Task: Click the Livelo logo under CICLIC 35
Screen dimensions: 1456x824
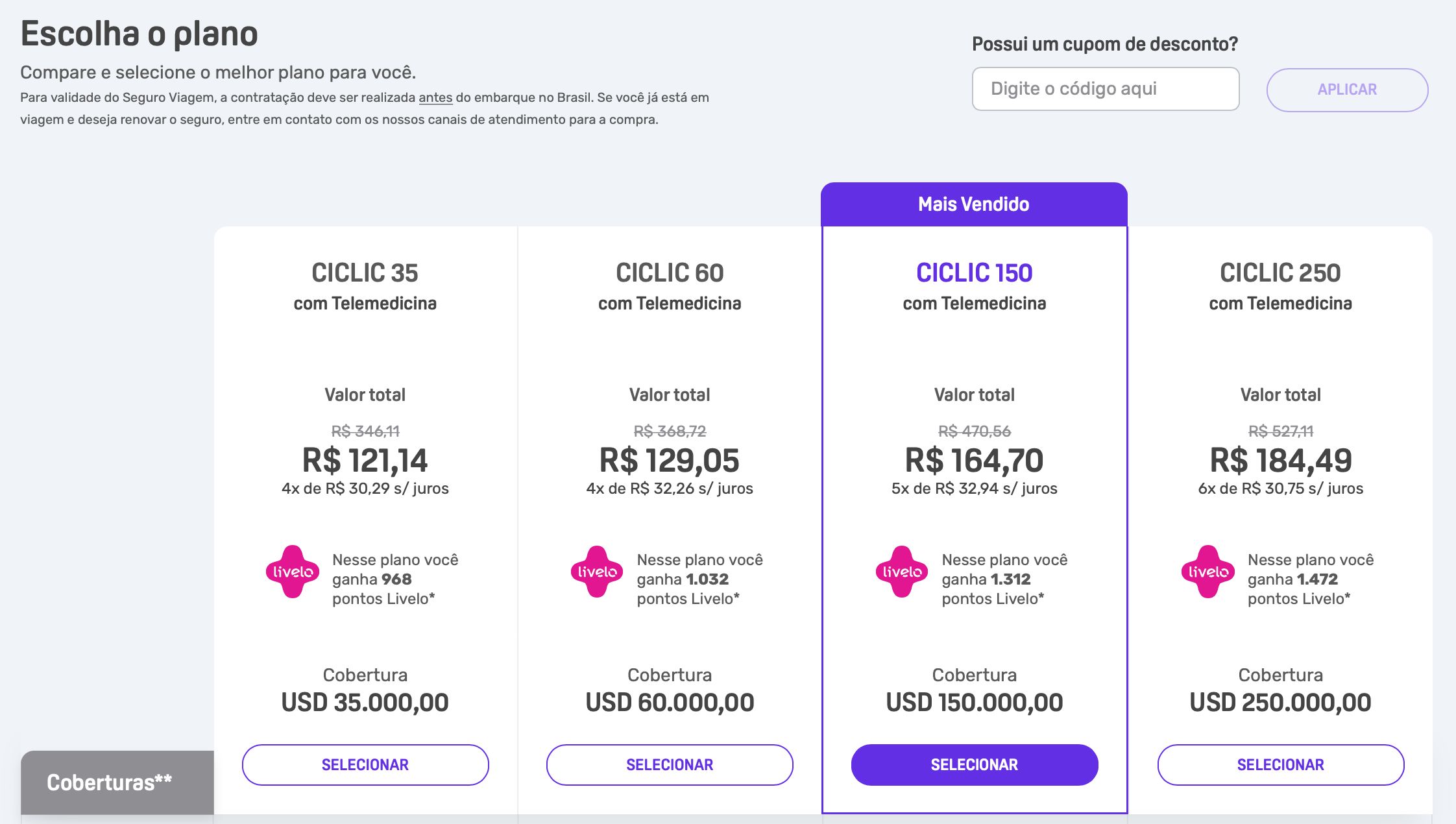Action: [x=292, y=571]
